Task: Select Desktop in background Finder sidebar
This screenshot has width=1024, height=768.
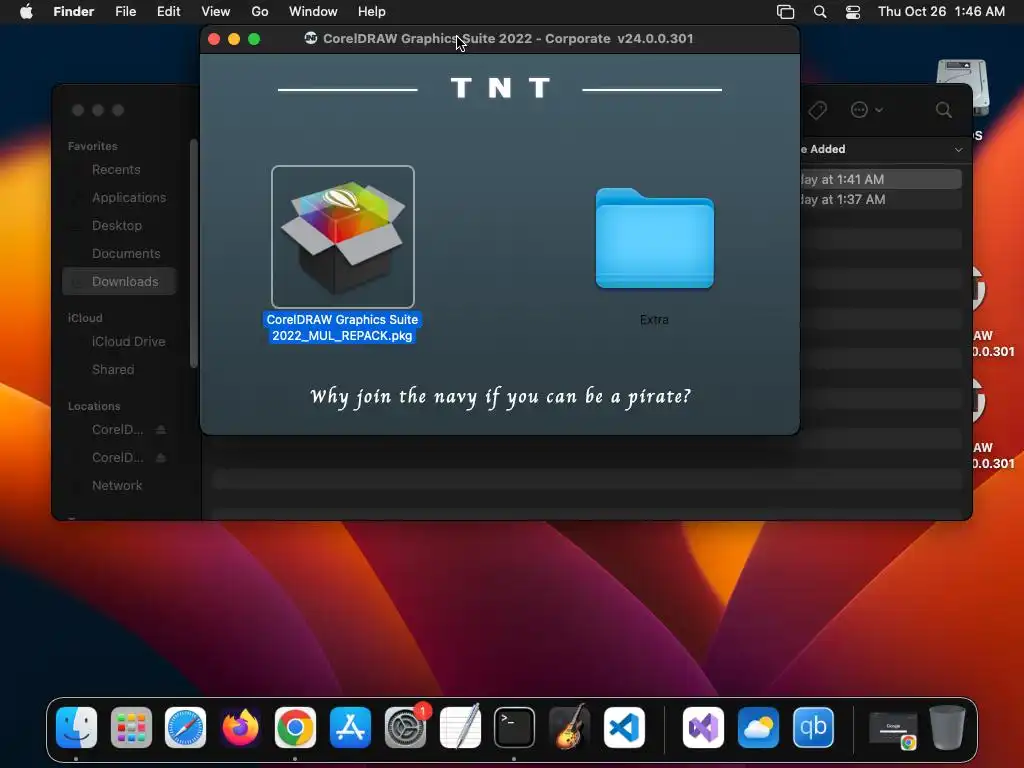Action: coord(116,226)
